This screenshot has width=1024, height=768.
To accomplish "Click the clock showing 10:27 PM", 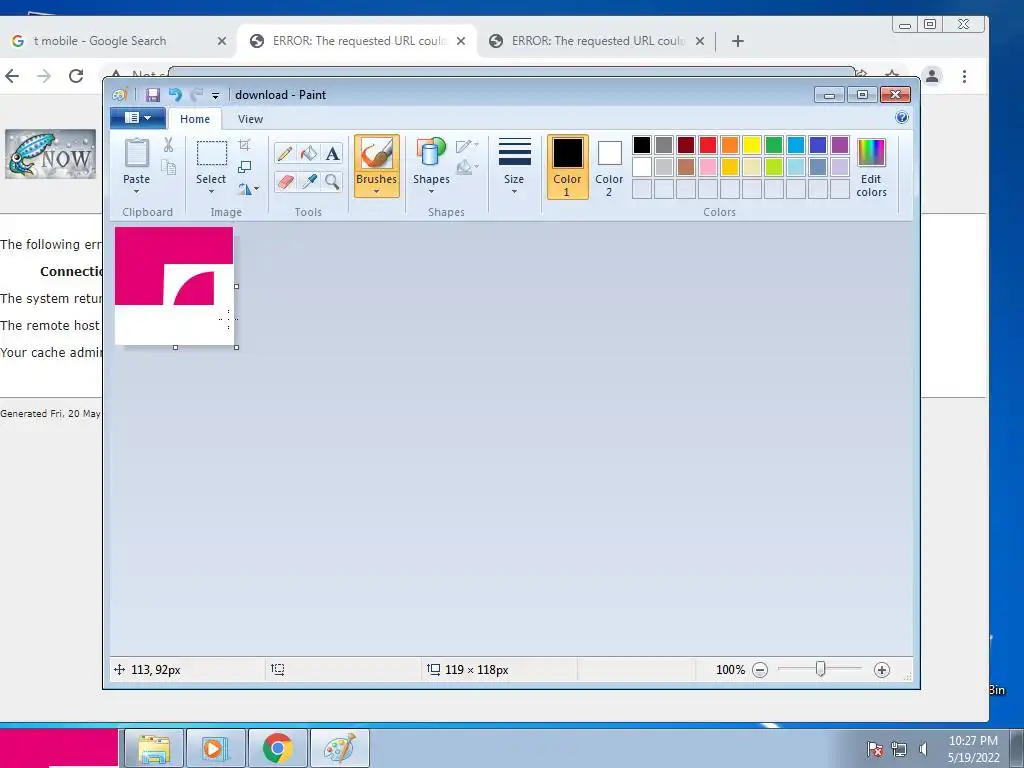I will point(973,741).
